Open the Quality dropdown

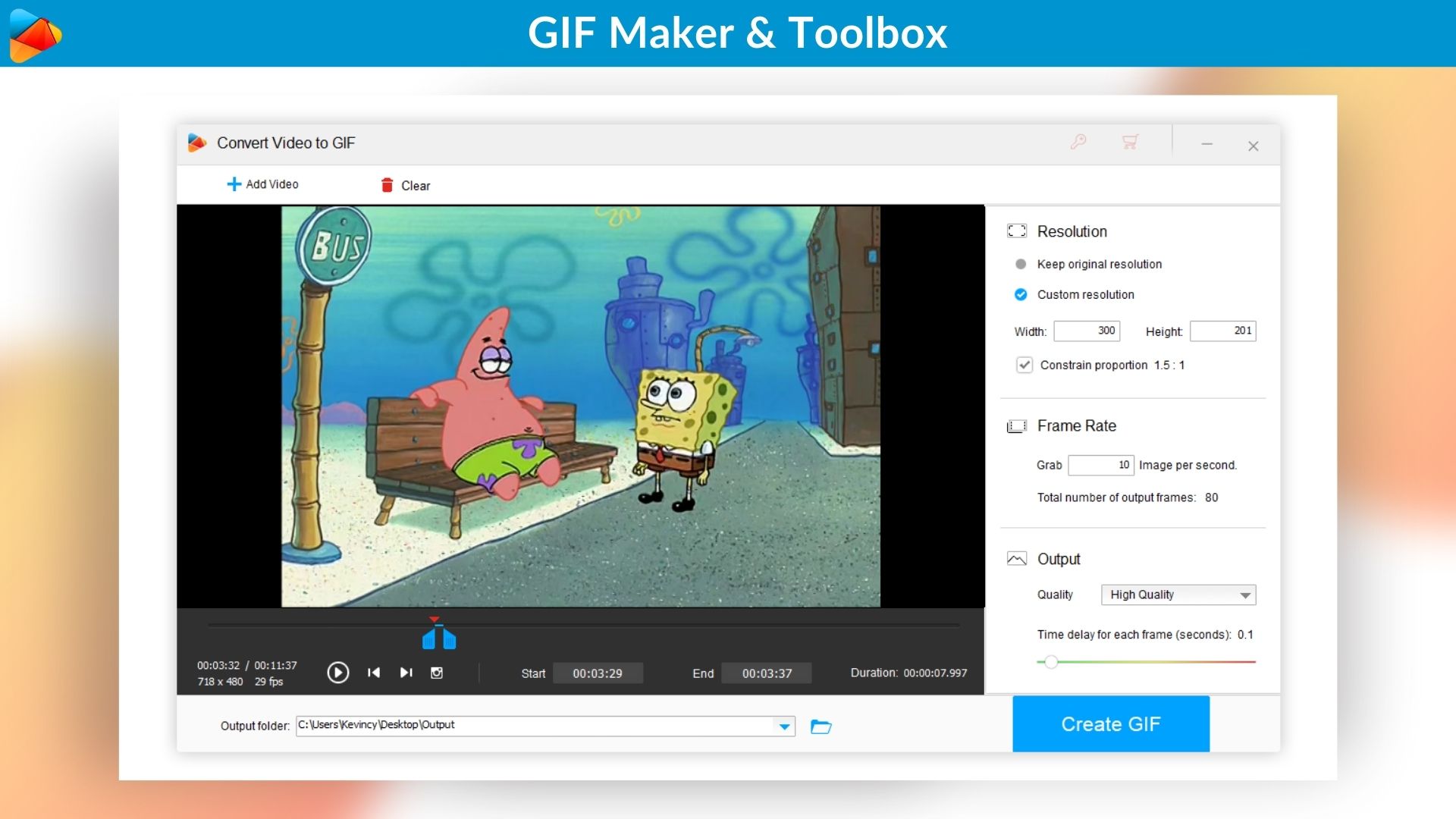coord(1178,595)
